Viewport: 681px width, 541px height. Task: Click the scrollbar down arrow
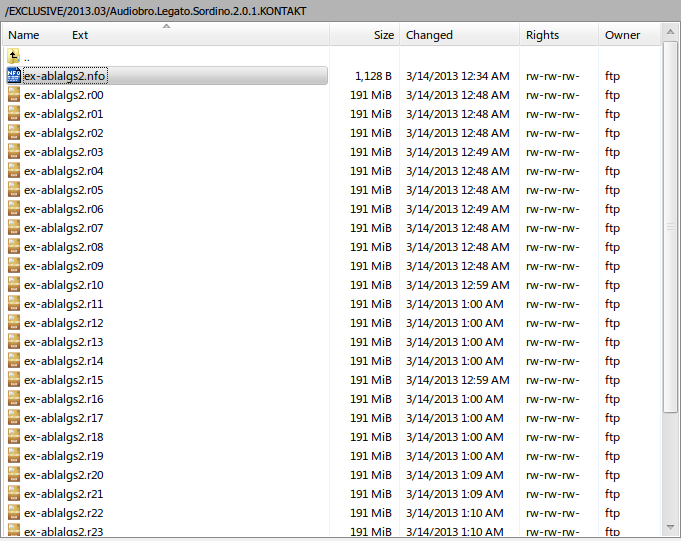[670, 527]
